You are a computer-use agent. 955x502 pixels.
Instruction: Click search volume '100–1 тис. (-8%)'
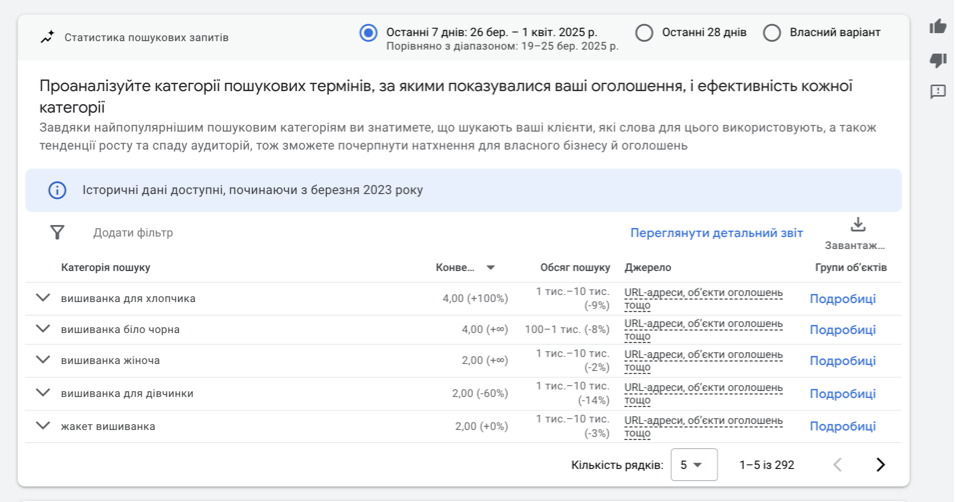pyautogui.click(x=567, y=330)
